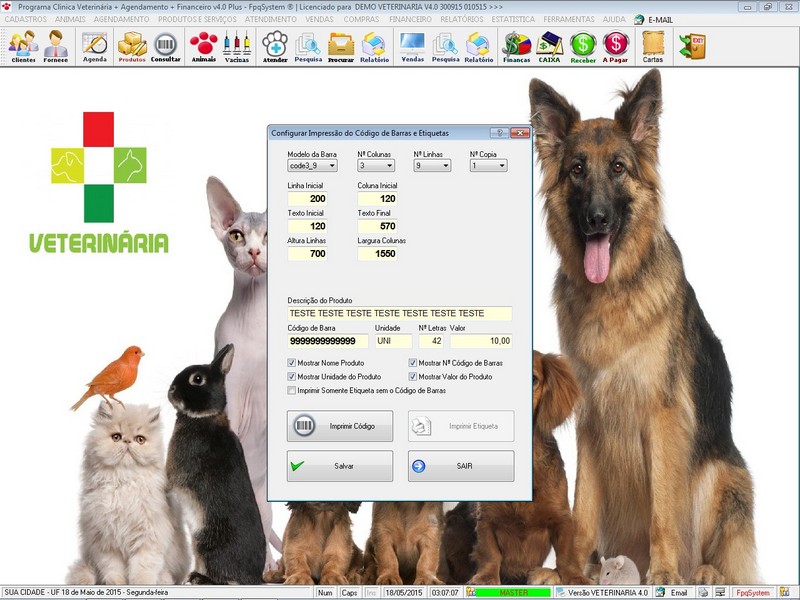Click the Texto Final field
This screenshot has height=600, width=800.
[x=377, y=226]
